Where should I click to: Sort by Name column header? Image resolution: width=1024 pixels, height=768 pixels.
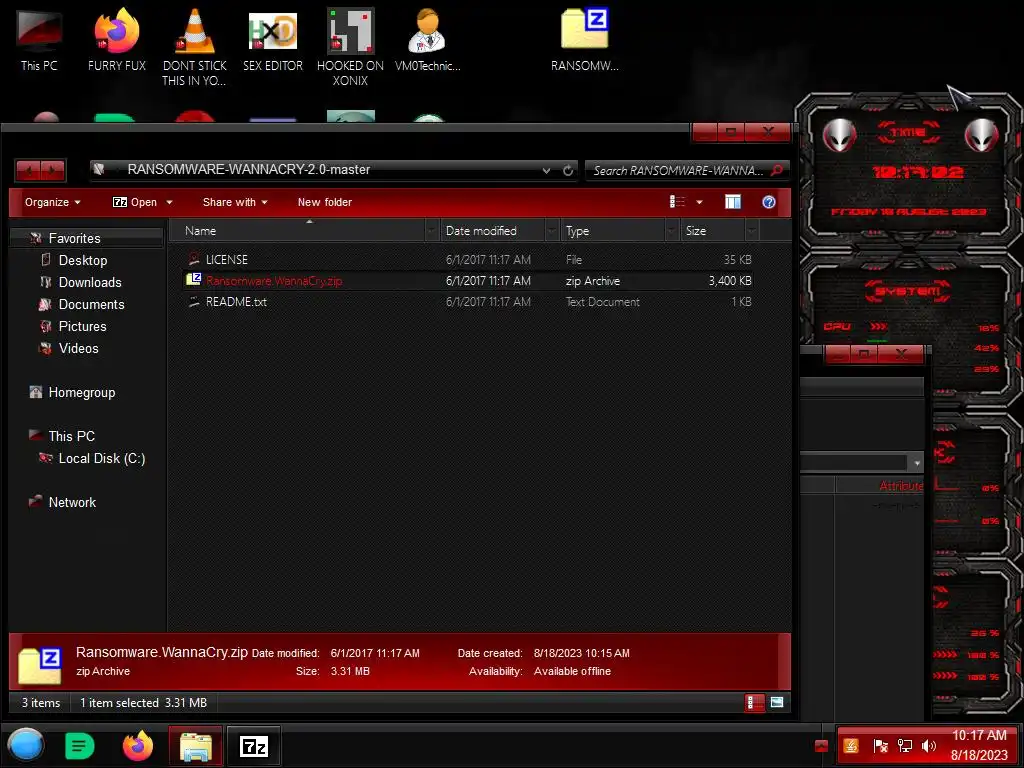(x=200, y=231)
